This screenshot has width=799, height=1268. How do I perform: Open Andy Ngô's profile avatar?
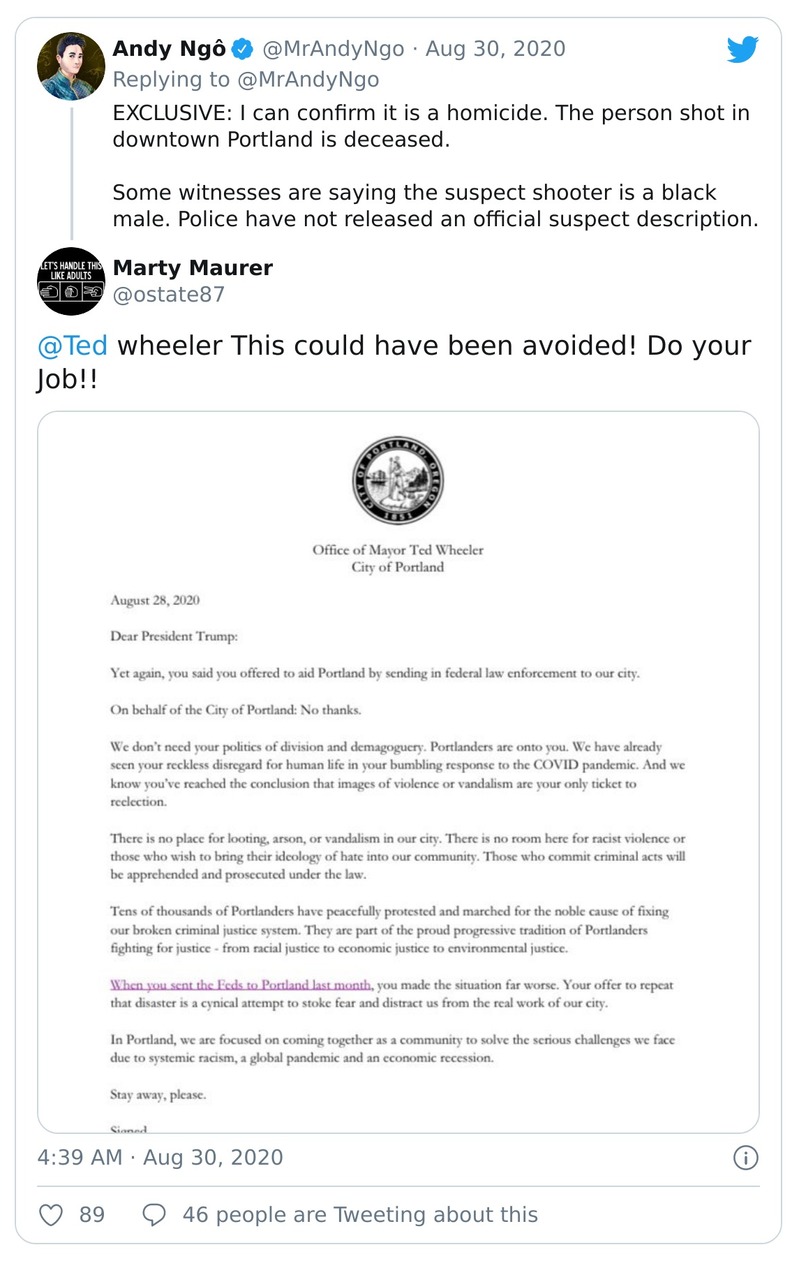click(71, 66)
